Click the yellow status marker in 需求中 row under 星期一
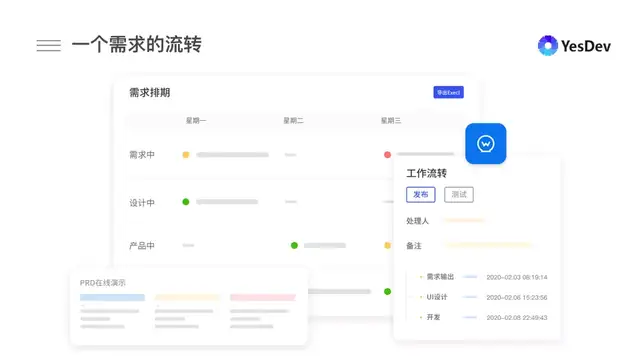Viewport: 640px width, 360px height. coord(186,155)
